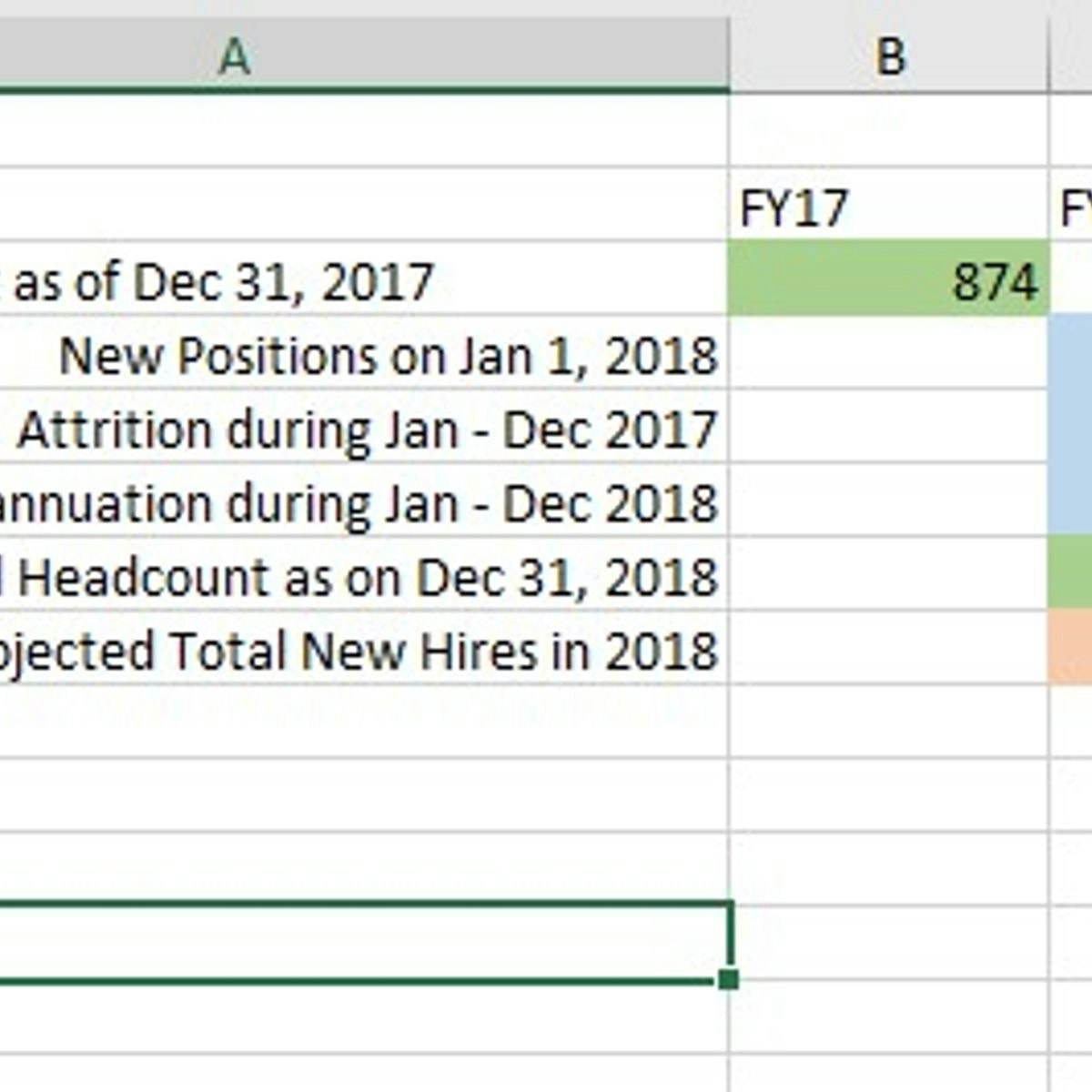Click the "Attrition during Jan - Dec 2017" cell

(x=364, y=428)
